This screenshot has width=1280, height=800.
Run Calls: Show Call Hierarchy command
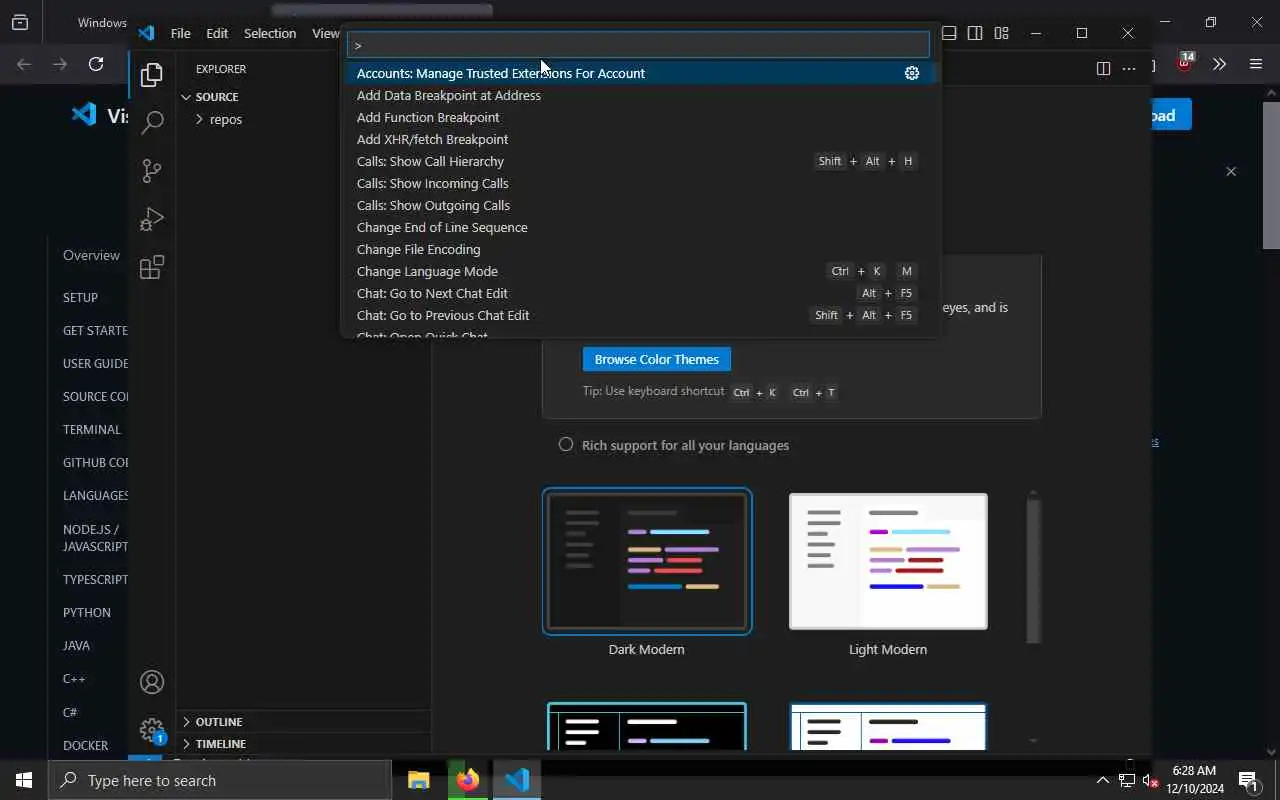[x=639, y=161]
